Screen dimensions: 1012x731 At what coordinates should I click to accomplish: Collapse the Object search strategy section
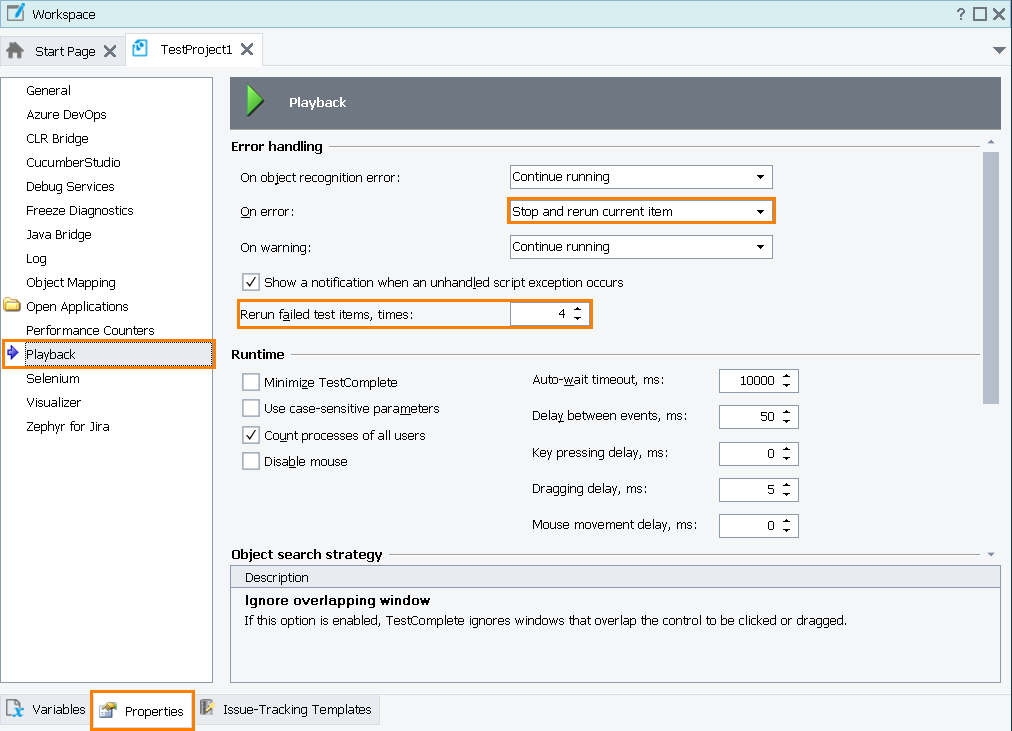[991, 553]
